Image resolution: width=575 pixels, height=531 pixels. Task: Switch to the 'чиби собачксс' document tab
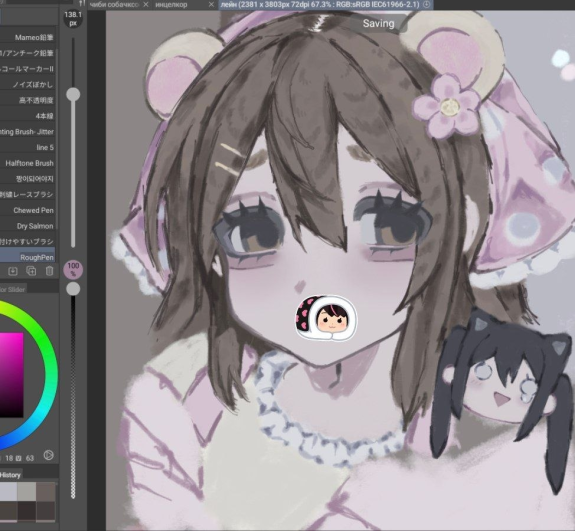pyautogui.click(x=114, y=5)
